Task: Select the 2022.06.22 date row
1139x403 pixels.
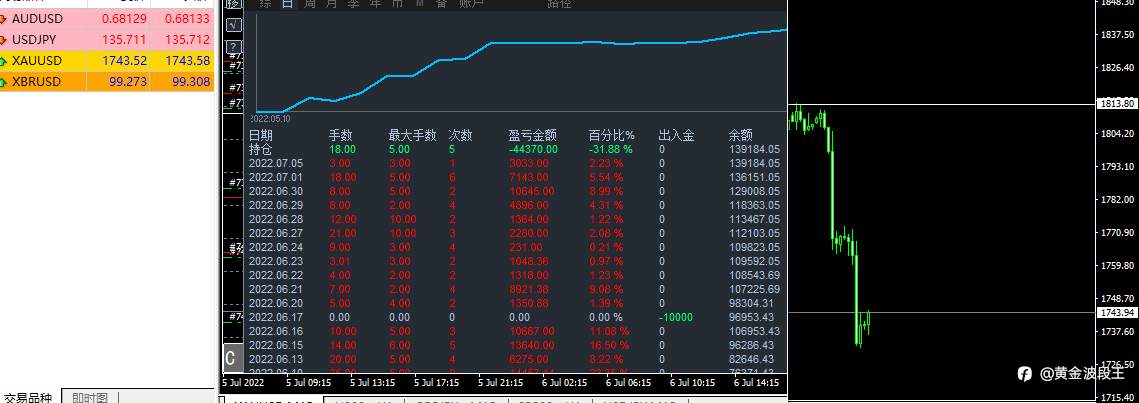Action: [516, 275]
